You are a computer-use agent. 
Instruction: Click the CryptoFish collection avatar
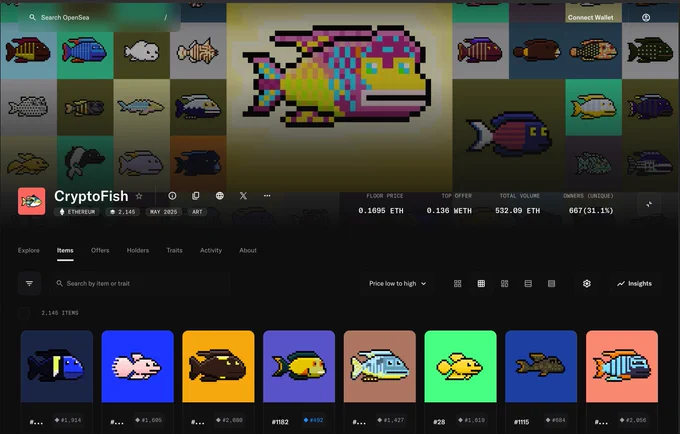32,201
